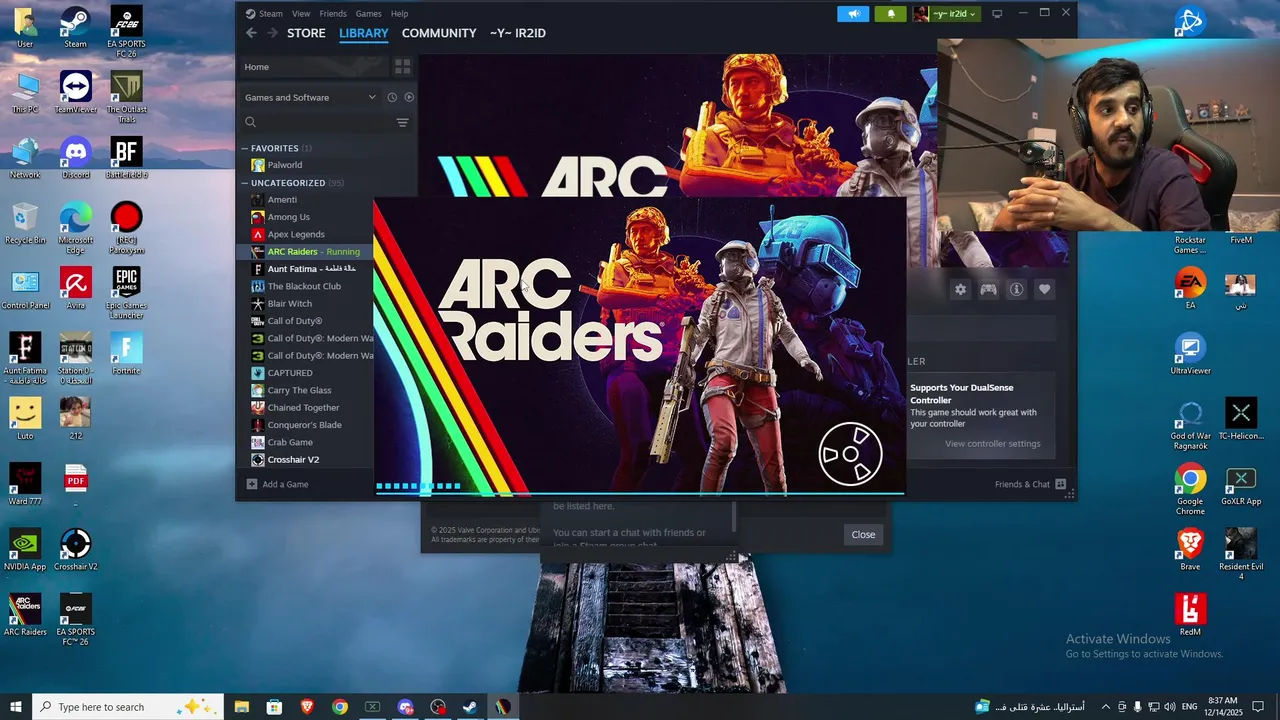This screenshot has height=720, width=1280.
Task: Open the Games menu in Steam
Action: [x=368, y=14]
